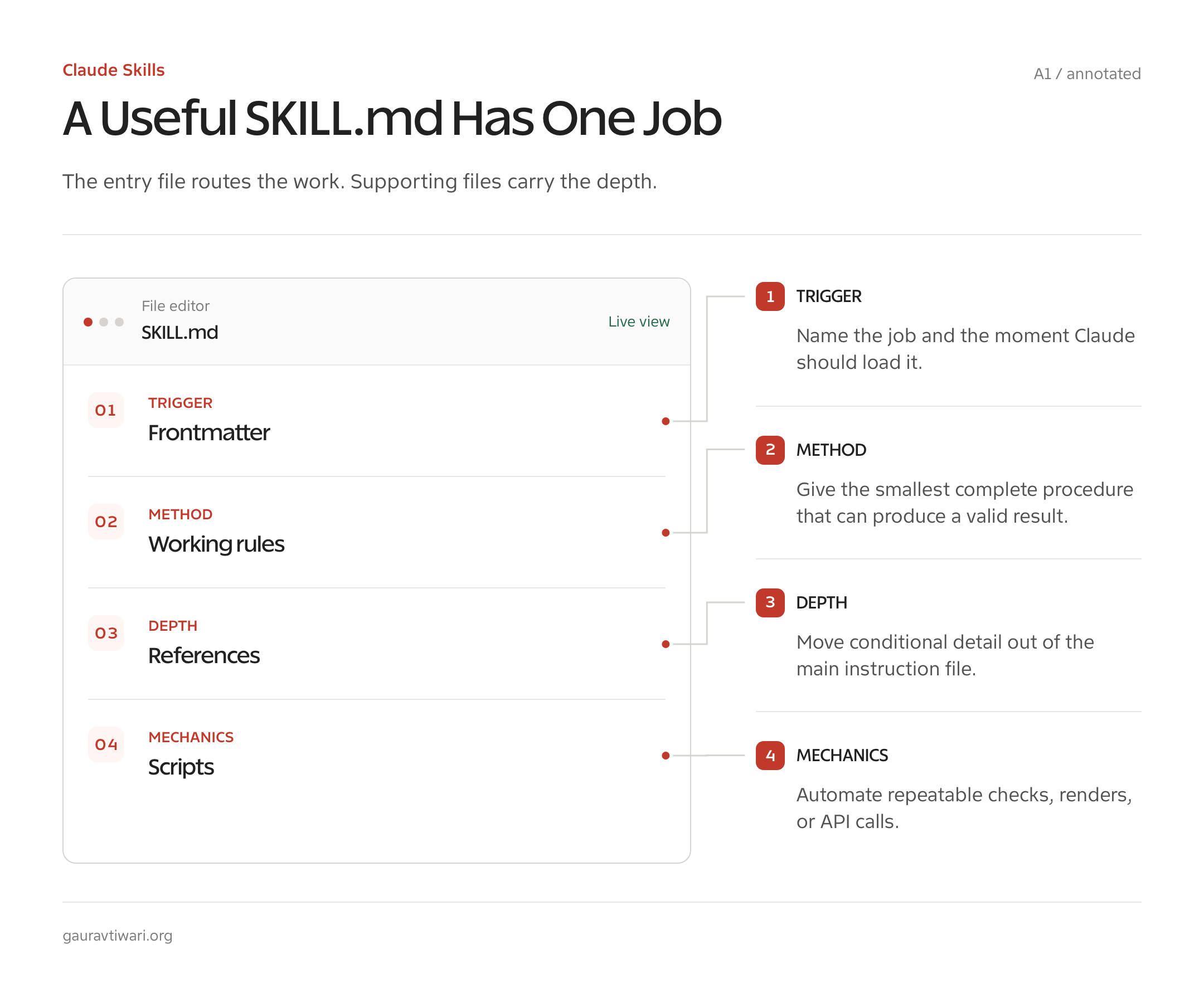Screen dimensions: 1204x1003
Task: Click the red badge 1 next to TRIGGER
Action: point(770,296)
